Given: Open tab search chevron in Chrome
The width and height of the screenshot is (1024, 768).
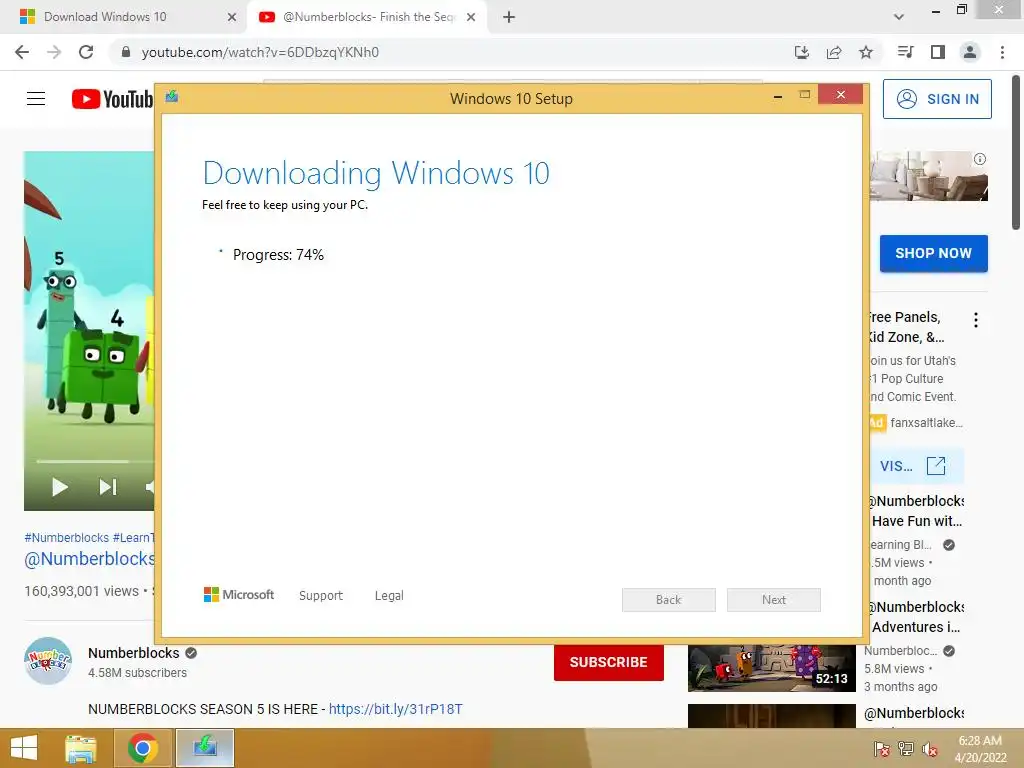Looking at the screenshot, I should coord(899,17).
